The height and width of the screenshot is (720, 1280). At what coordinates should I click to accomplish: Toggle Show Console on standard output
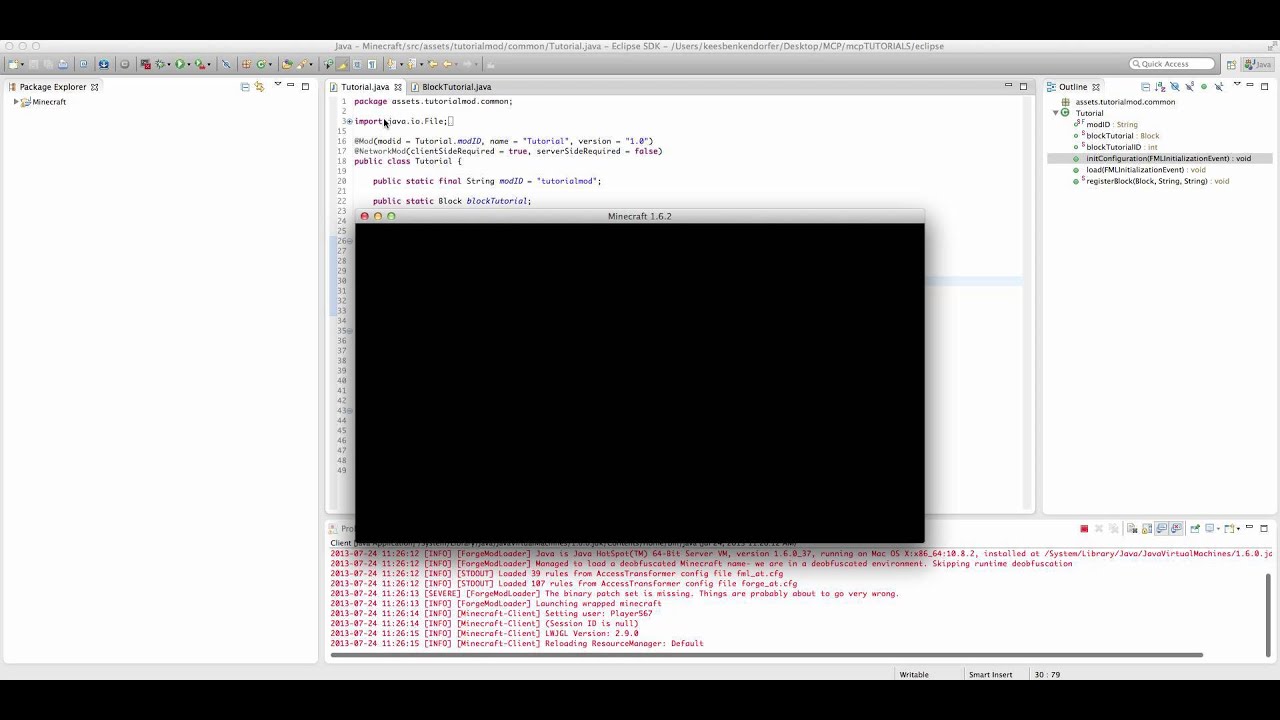click(1161, 528)
